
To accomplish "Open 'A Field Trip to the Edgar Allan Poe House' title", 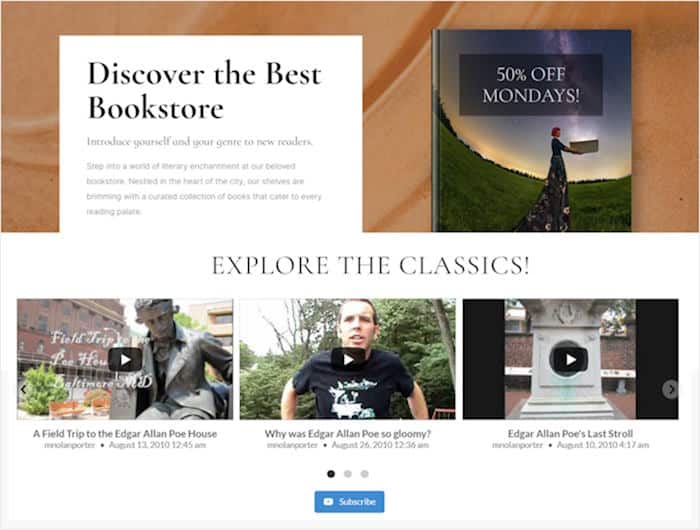I will click(125, 434).
